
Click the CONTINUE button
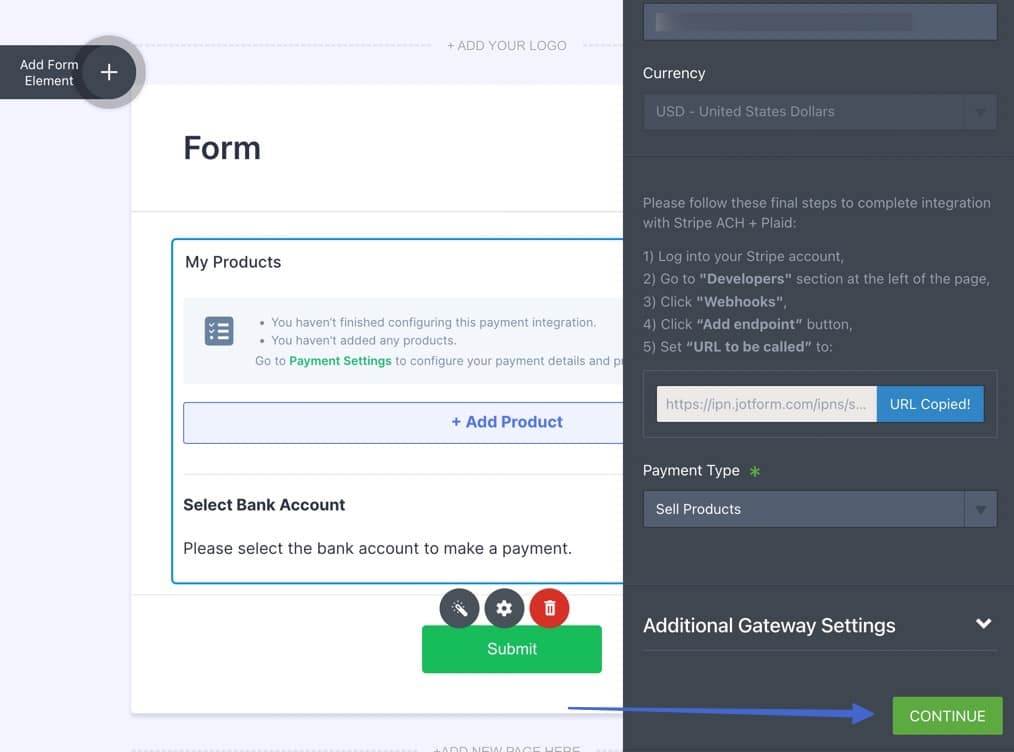coord(946,715)
